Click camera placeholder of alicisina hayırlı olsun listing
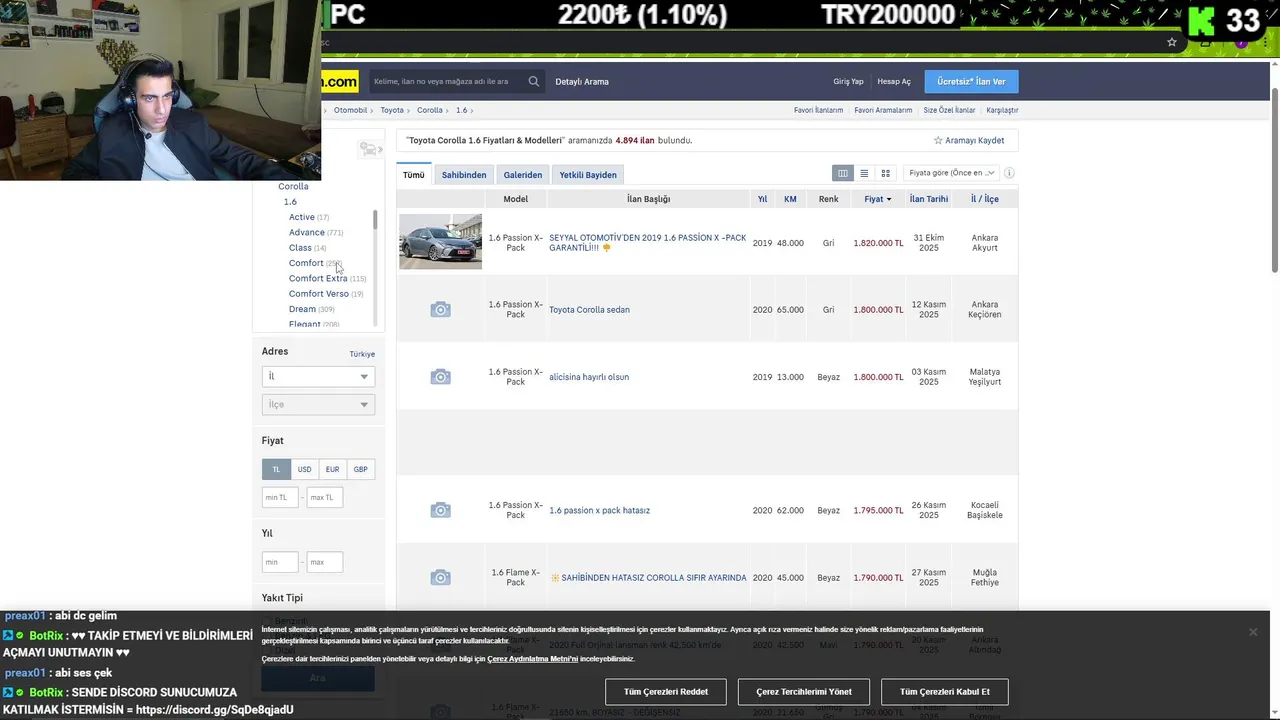Viewport: 1280px width, 720px height. [440, 377]
